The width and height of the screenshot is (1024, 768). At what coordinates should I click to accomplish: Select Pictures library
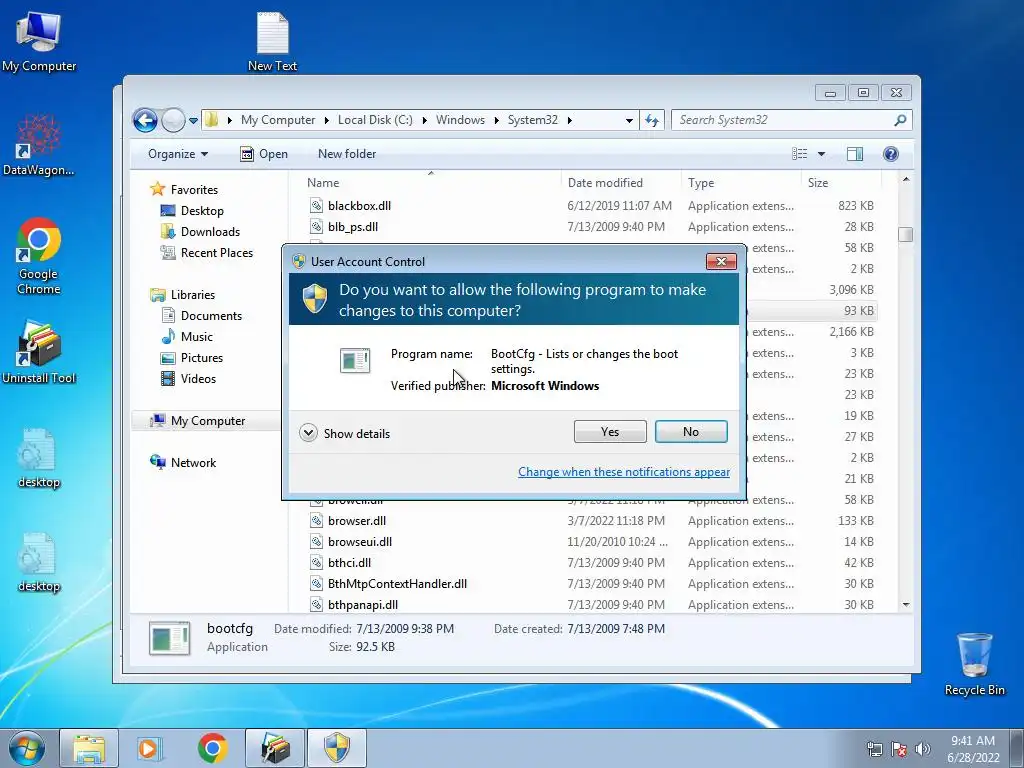pos(191,358)
